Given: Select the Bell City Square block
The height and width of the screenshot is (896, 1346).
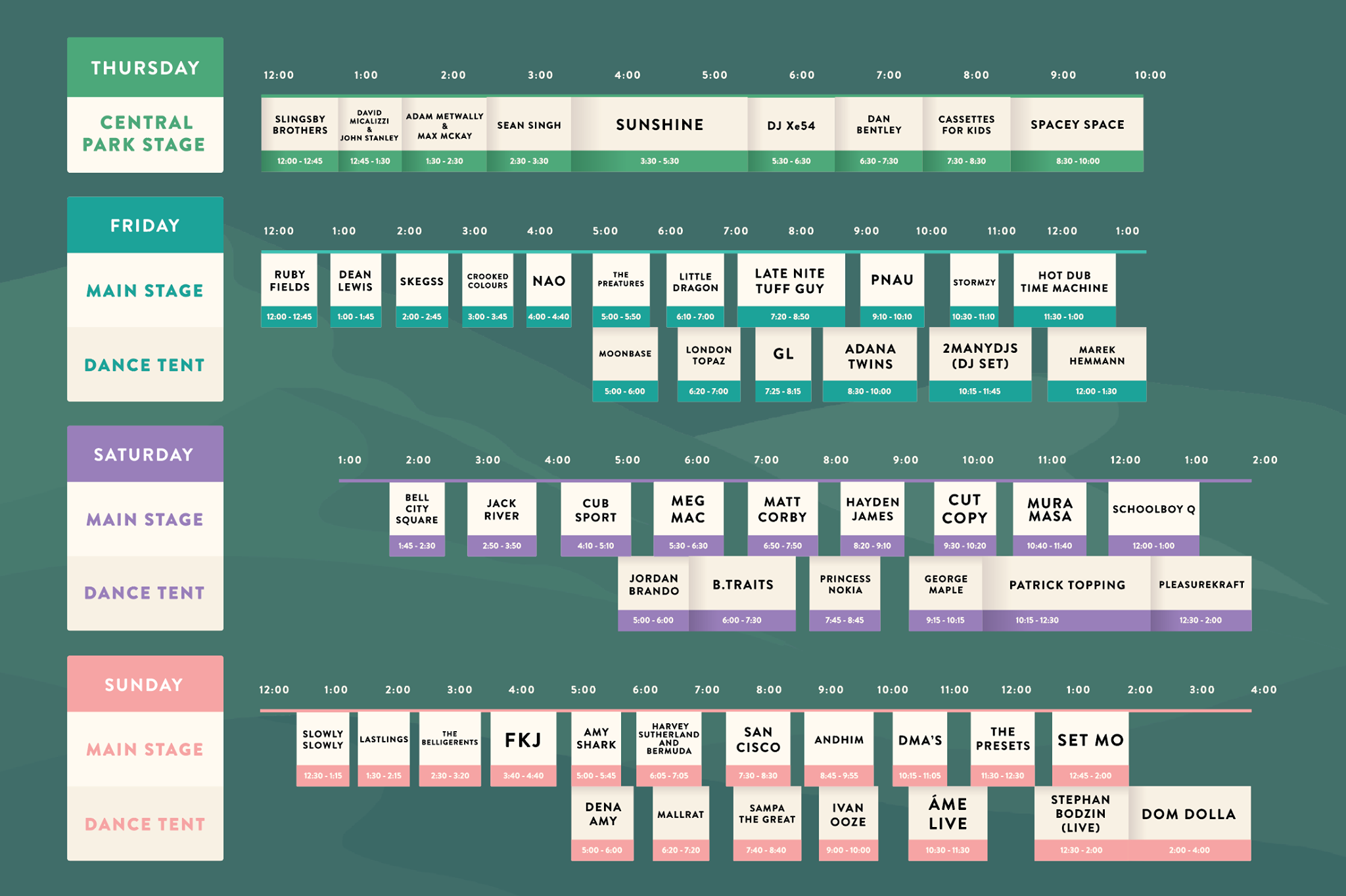Looking at the screenshot, I should click(x=417, y=519).
